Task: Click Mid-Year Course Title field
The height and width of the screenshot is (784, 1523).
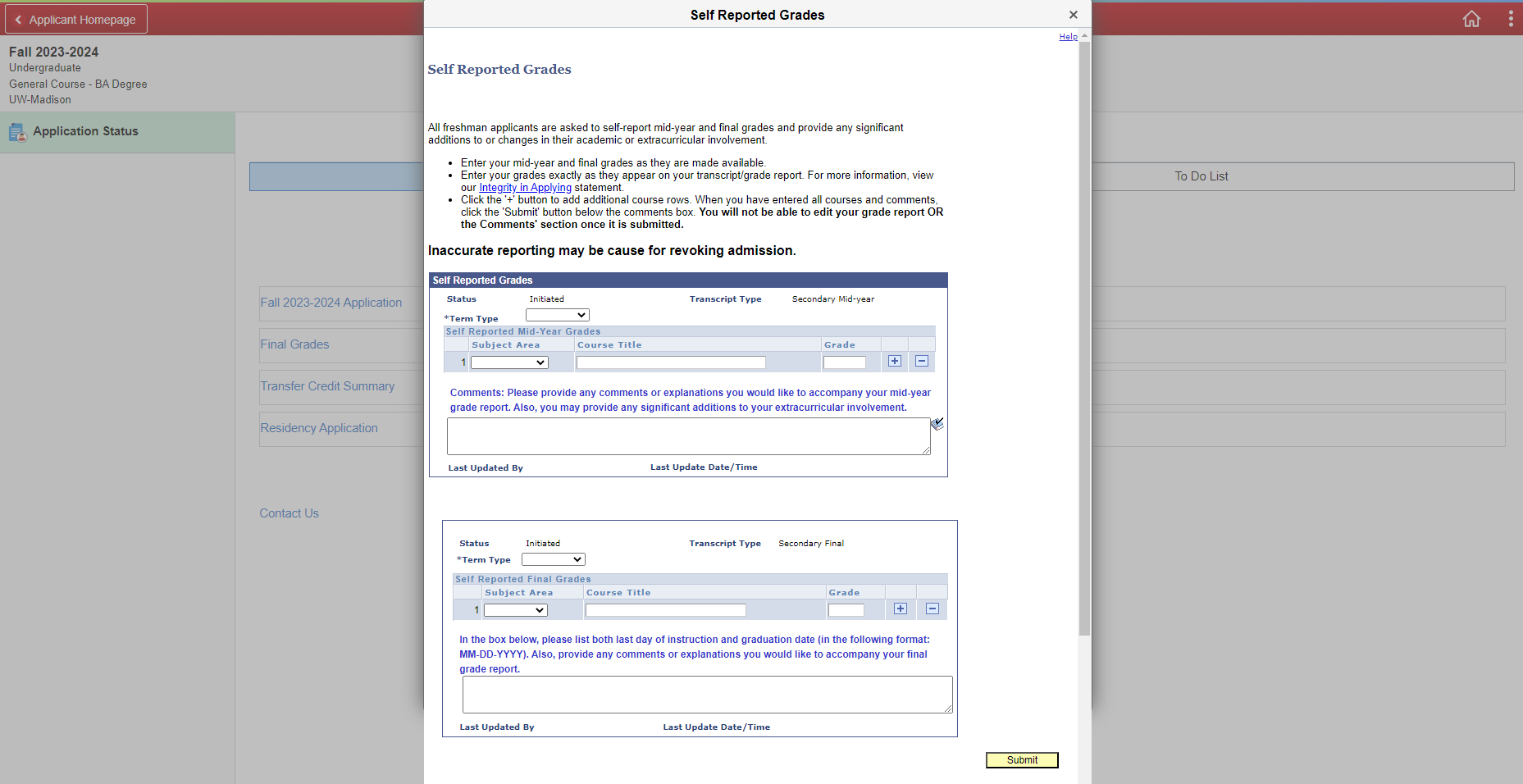Action: [671, 362]
